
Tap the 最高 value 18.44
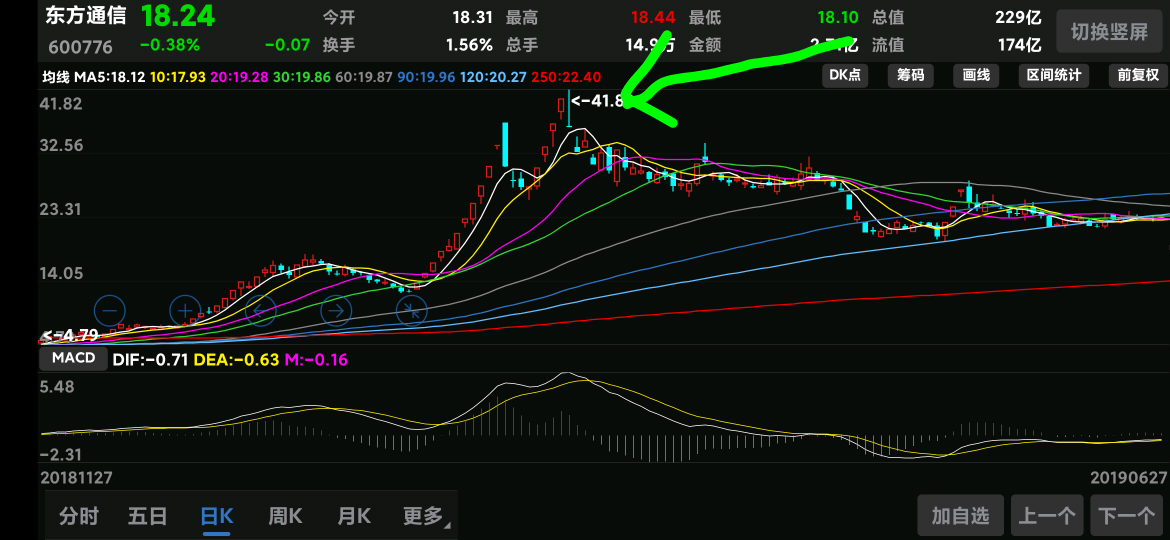click(653, 17)
